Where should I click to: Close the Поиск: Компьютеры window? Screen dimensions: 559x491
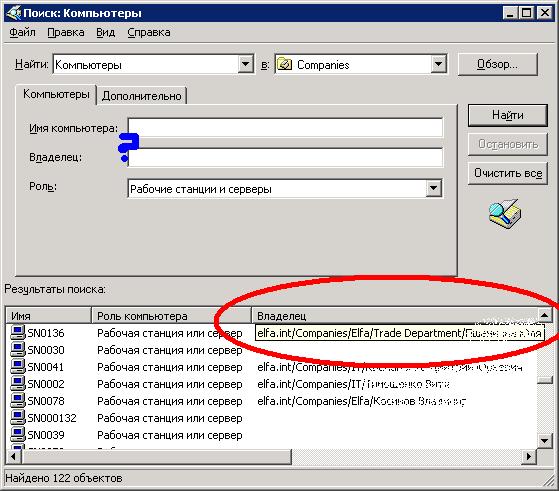[545, 13]
